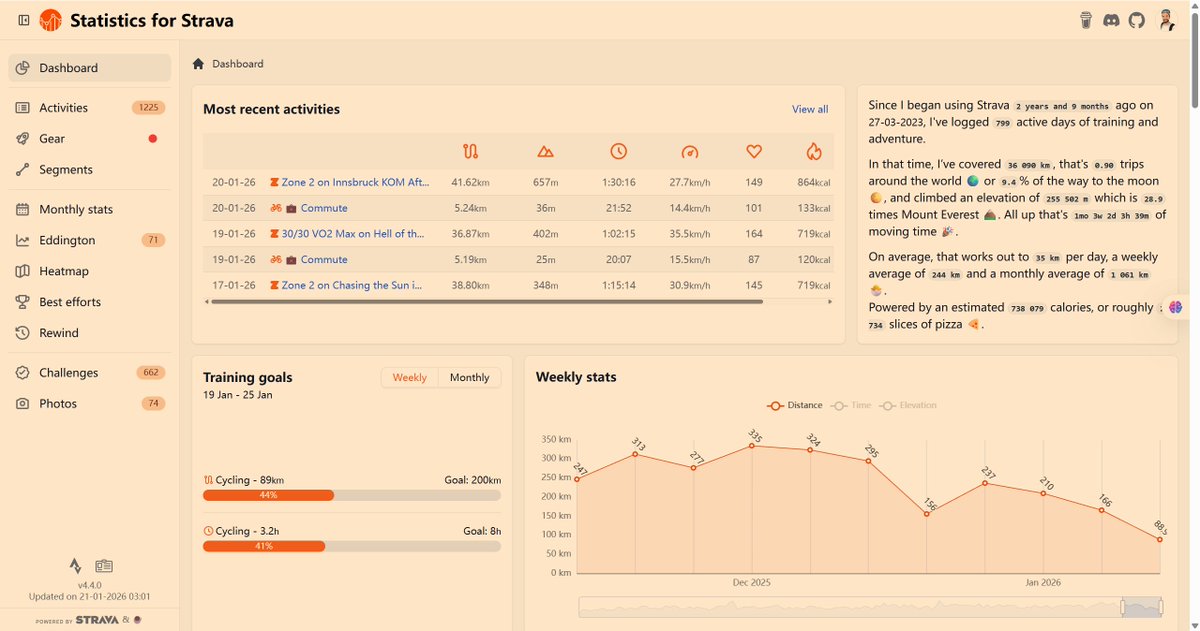Click the distance column header icon
The height and width of the screenshot is (631, 1200).
(471, 152)
